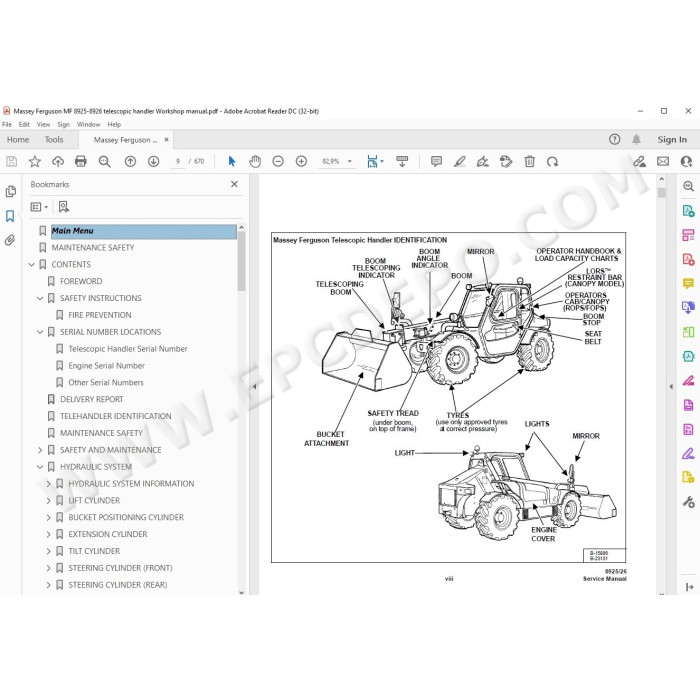The height and width of the screenshot is (700, 700).
Task: Click the Zoom out minus icon
Action: (278, 161)
